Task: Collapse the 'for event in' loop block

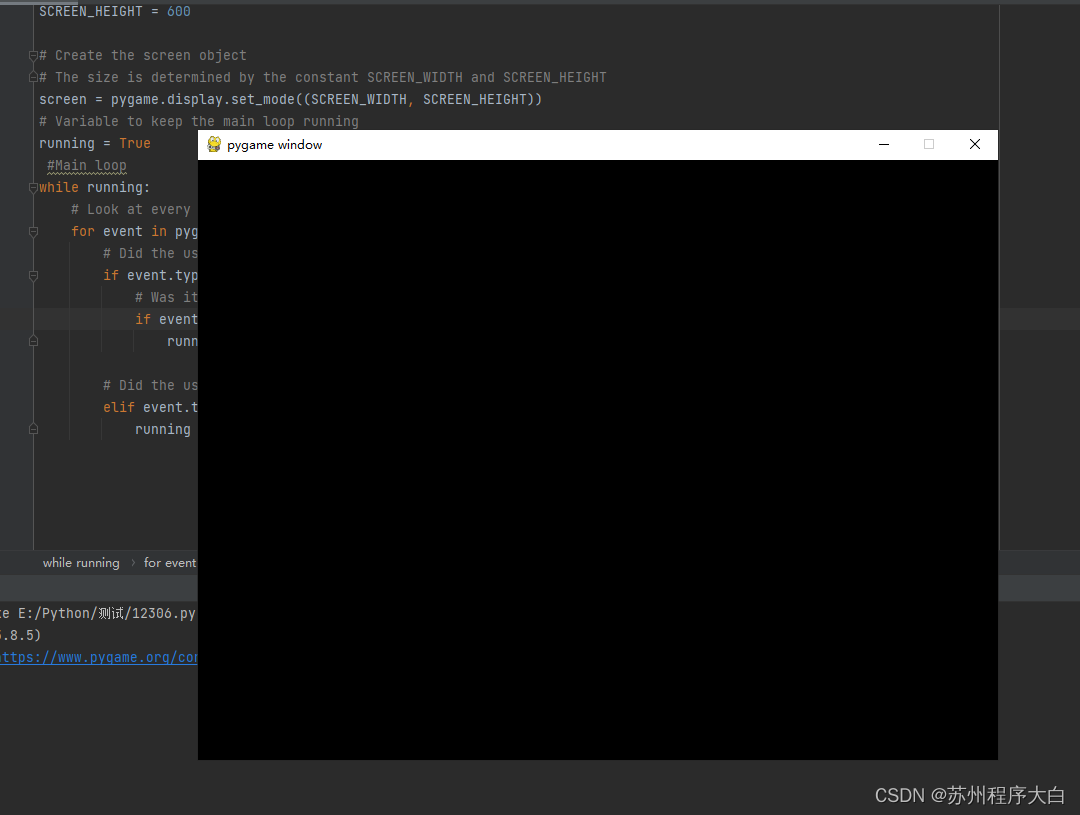Action: (x=33, y=231)
